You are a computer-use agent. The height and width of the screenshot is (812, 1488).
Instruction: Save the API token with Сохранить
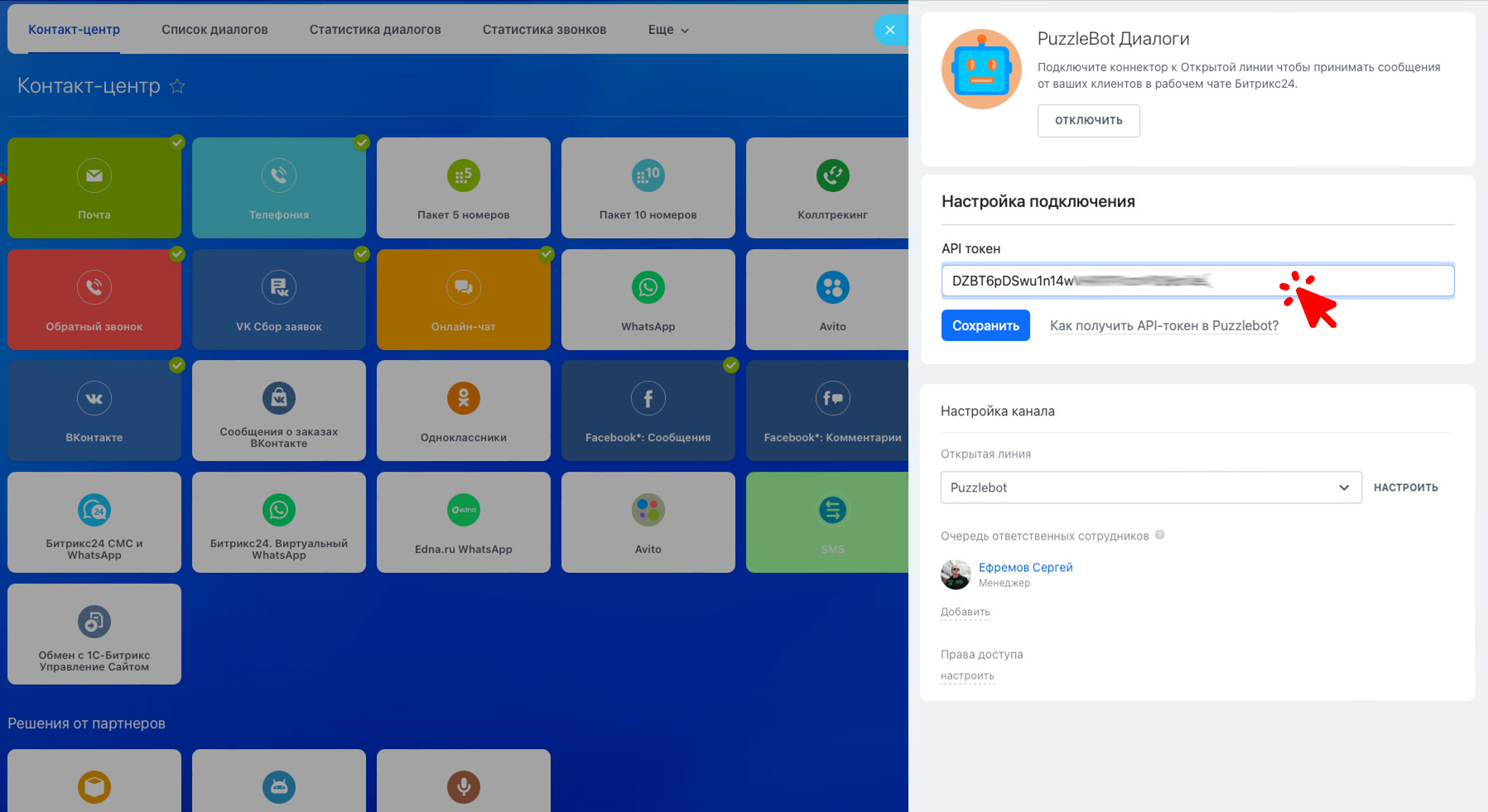(985, 325)
